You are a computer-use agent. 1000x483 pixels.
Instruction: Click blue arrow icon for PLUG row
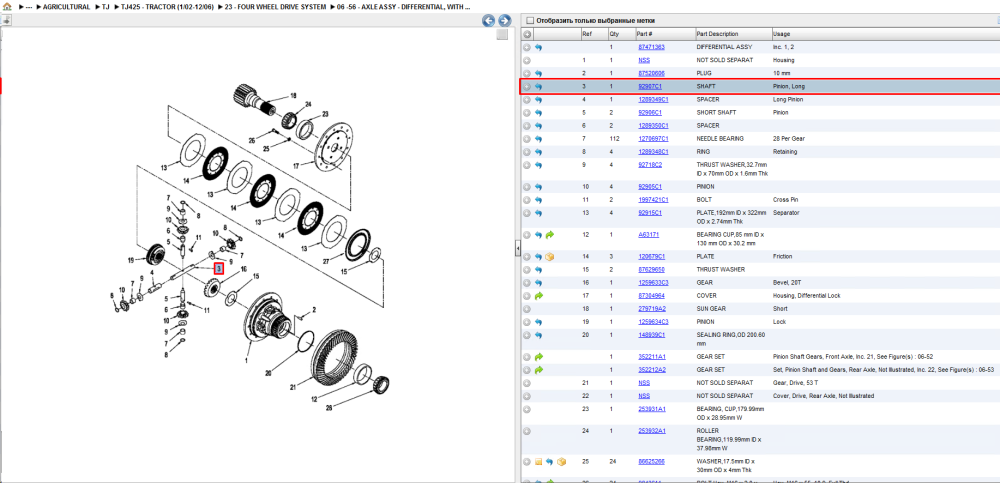coord(538,73)
